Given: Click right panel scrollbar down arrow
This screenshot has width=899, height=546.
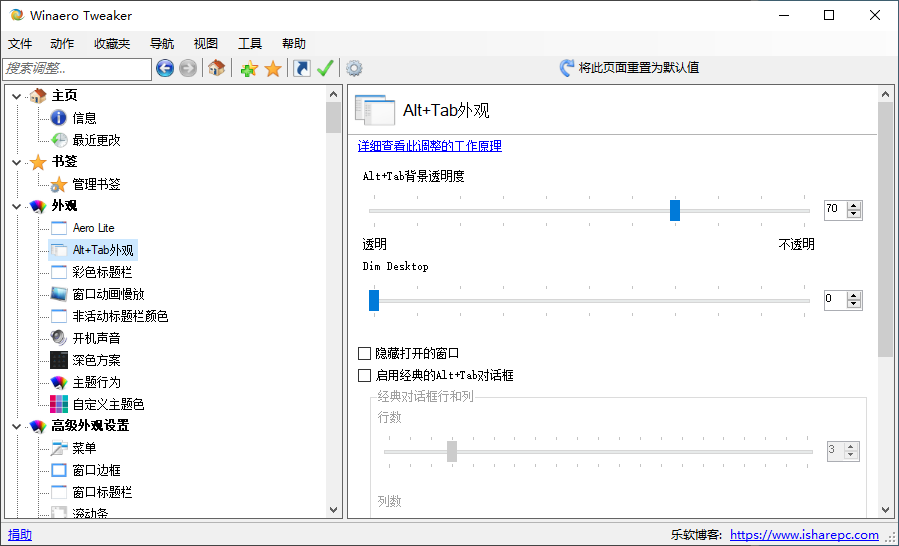Looking at the screenshot, I should 885,510.
